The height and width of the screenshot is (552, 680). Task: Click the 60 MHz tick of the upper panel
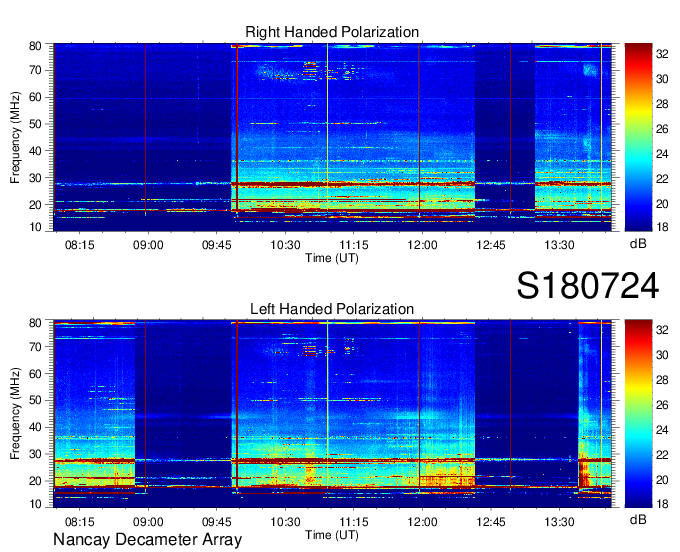35,97
